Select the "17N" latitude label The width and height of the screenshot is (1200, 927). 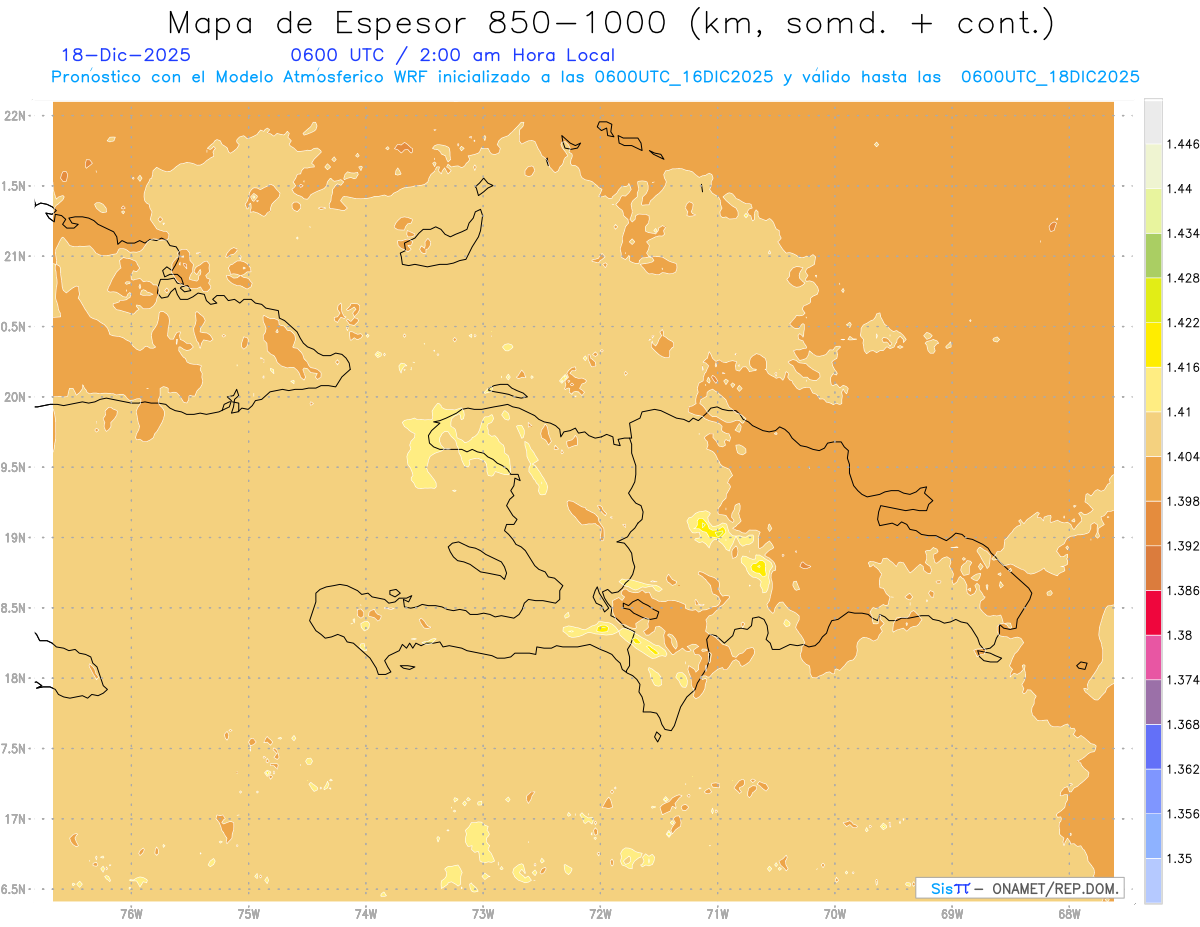17,819
